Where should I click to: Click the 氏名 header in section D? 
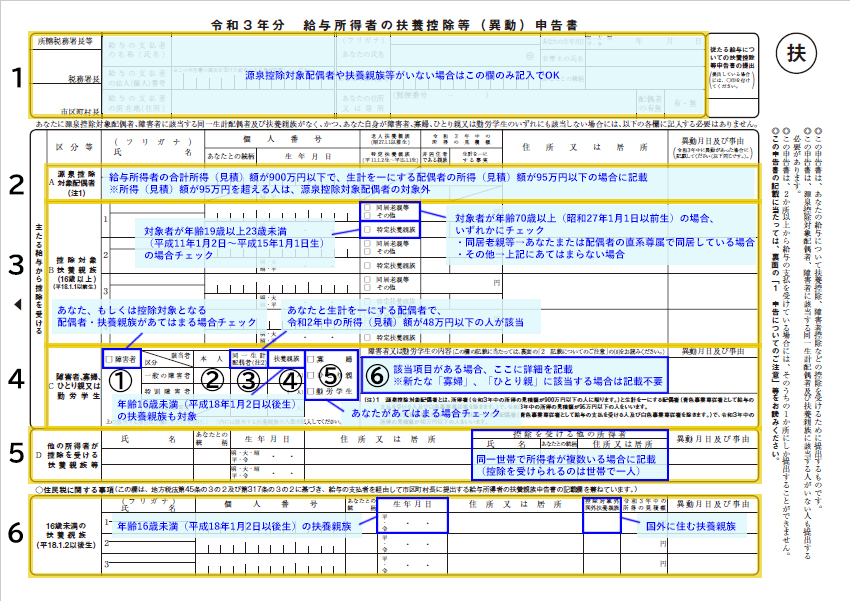(147, 439)
